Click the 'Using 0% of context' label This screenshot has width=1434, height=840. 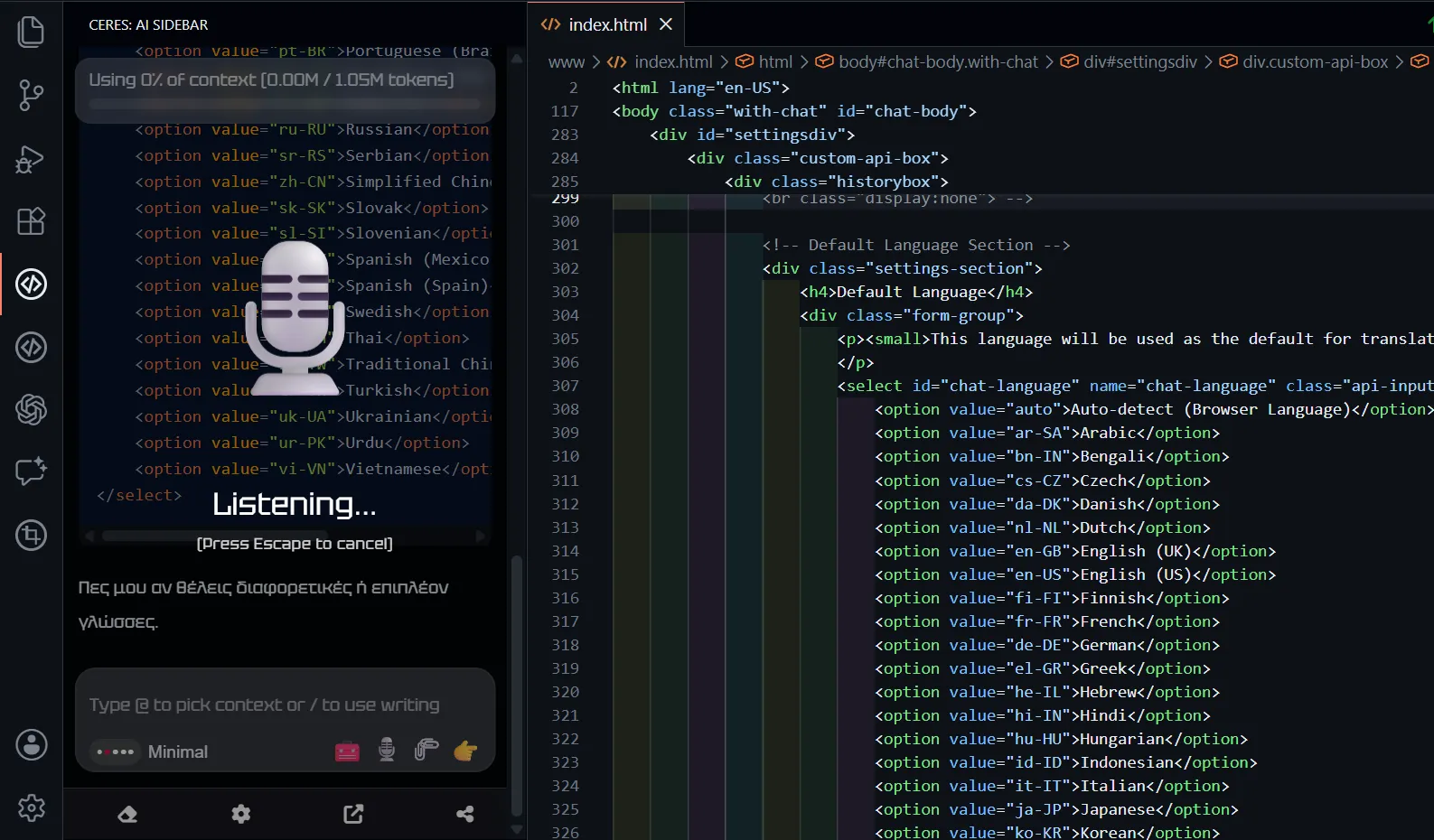coord(271,79)
